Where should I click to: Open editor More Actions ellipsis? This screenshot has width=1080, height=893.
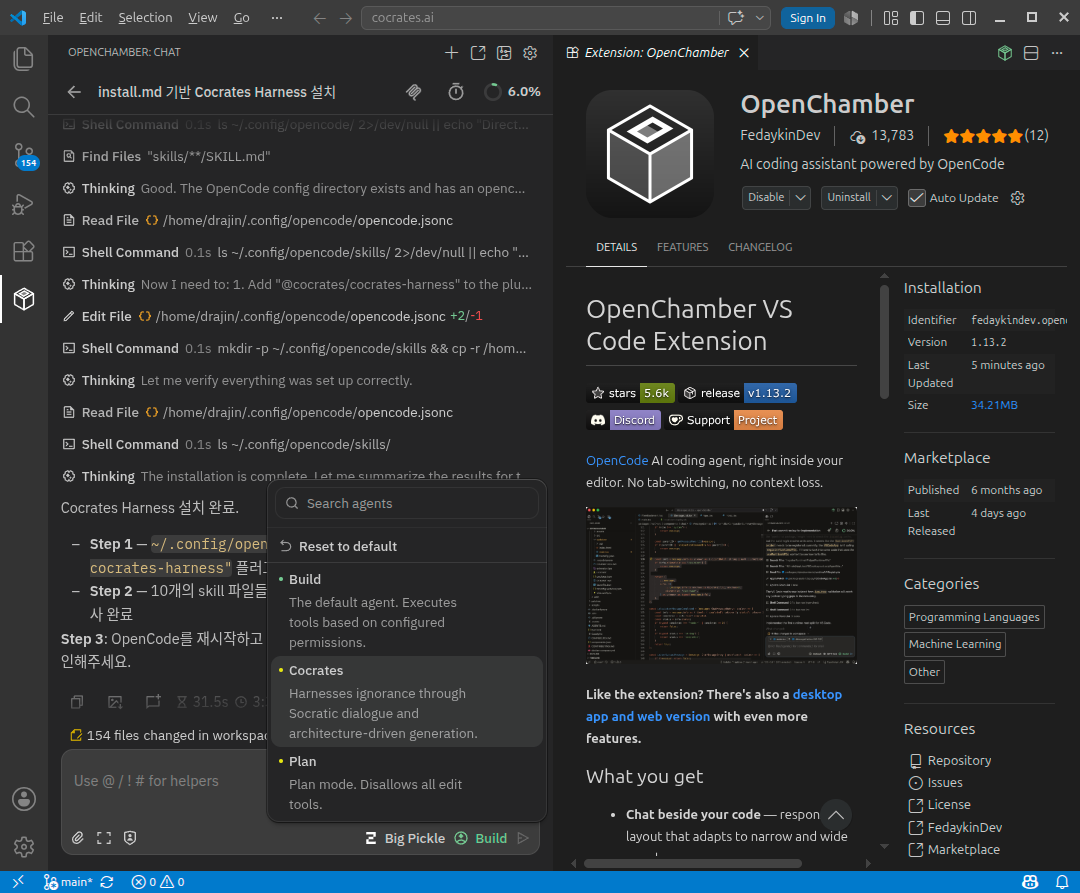[1057, 53]
